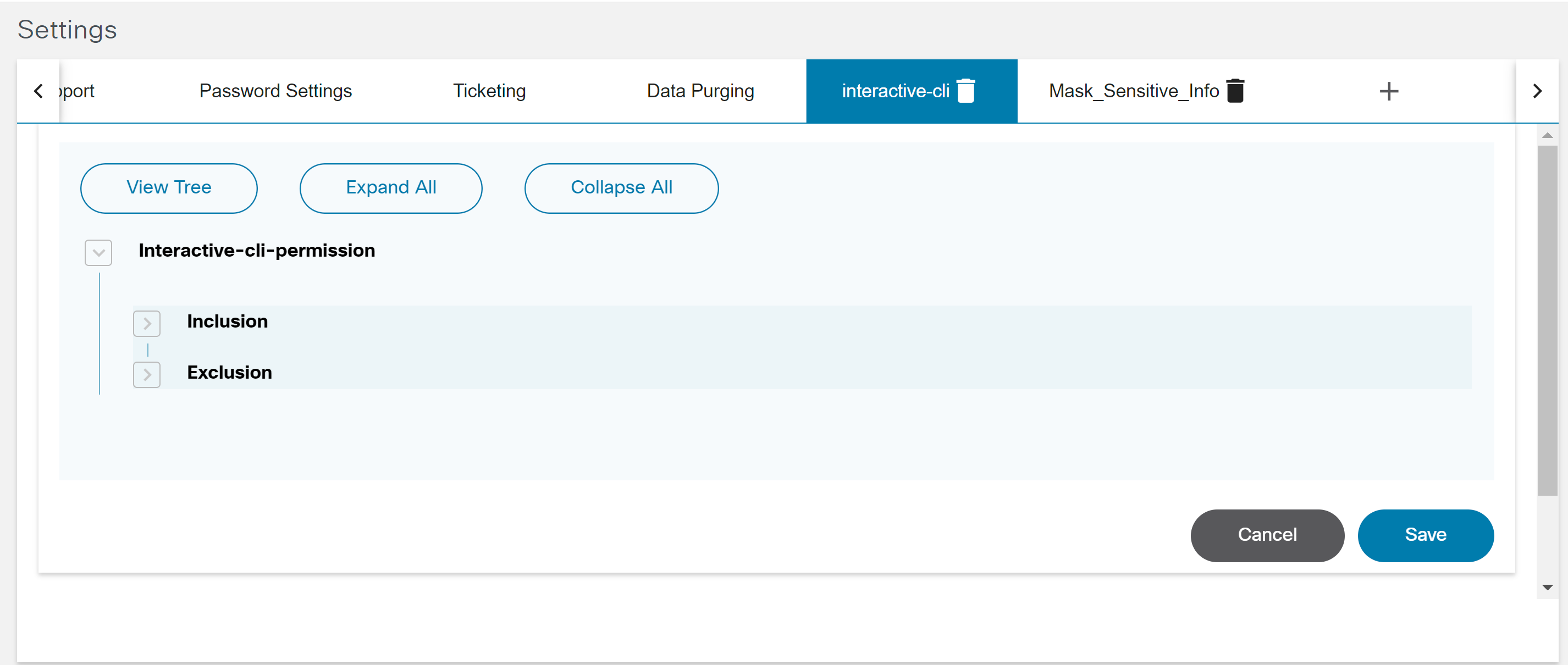Viewport: 1568px width, 665px height.
Task: Open the Password Settings tab
Action: tap(275, 91)
